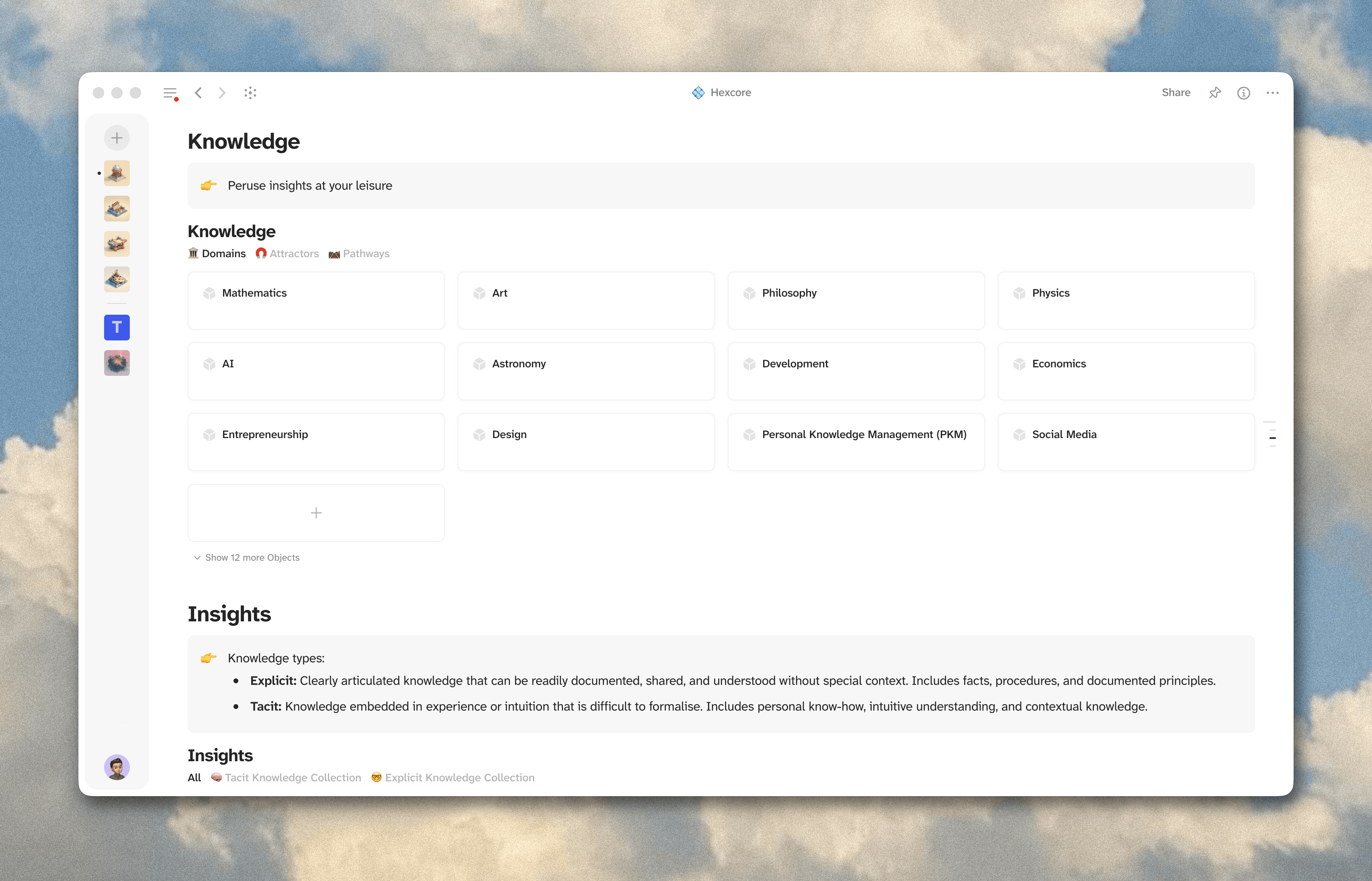Open the three-dots more menu

1272,93
